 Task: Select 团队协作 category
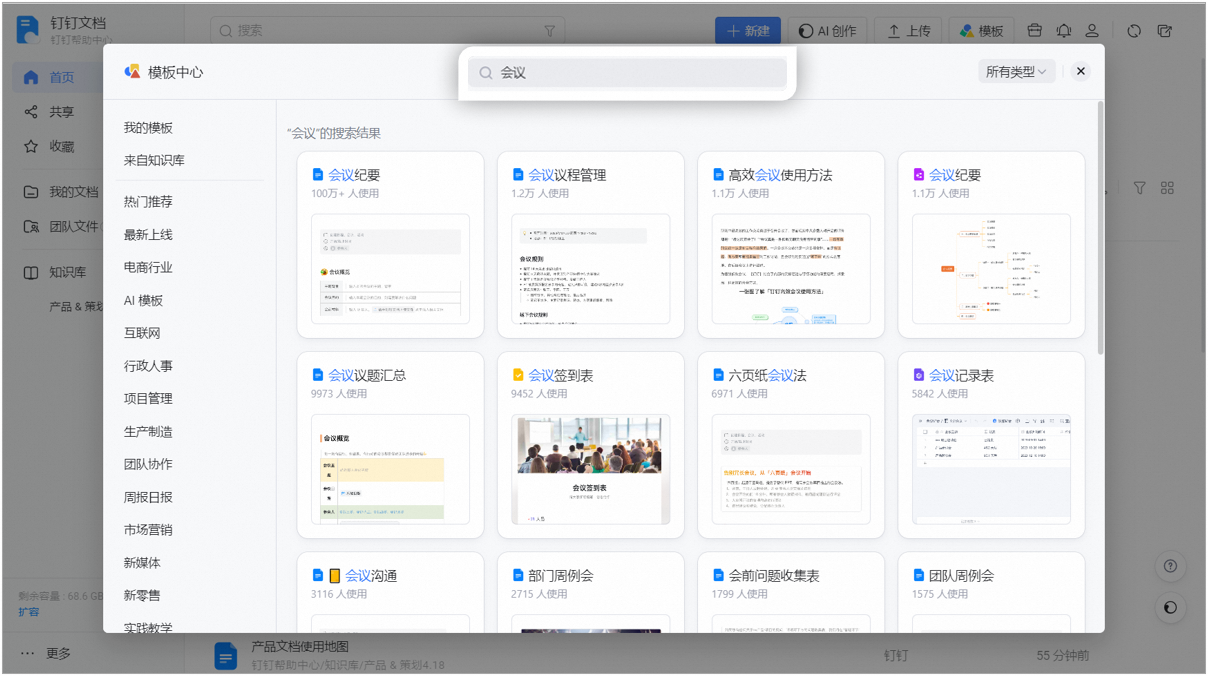(148, 465)
